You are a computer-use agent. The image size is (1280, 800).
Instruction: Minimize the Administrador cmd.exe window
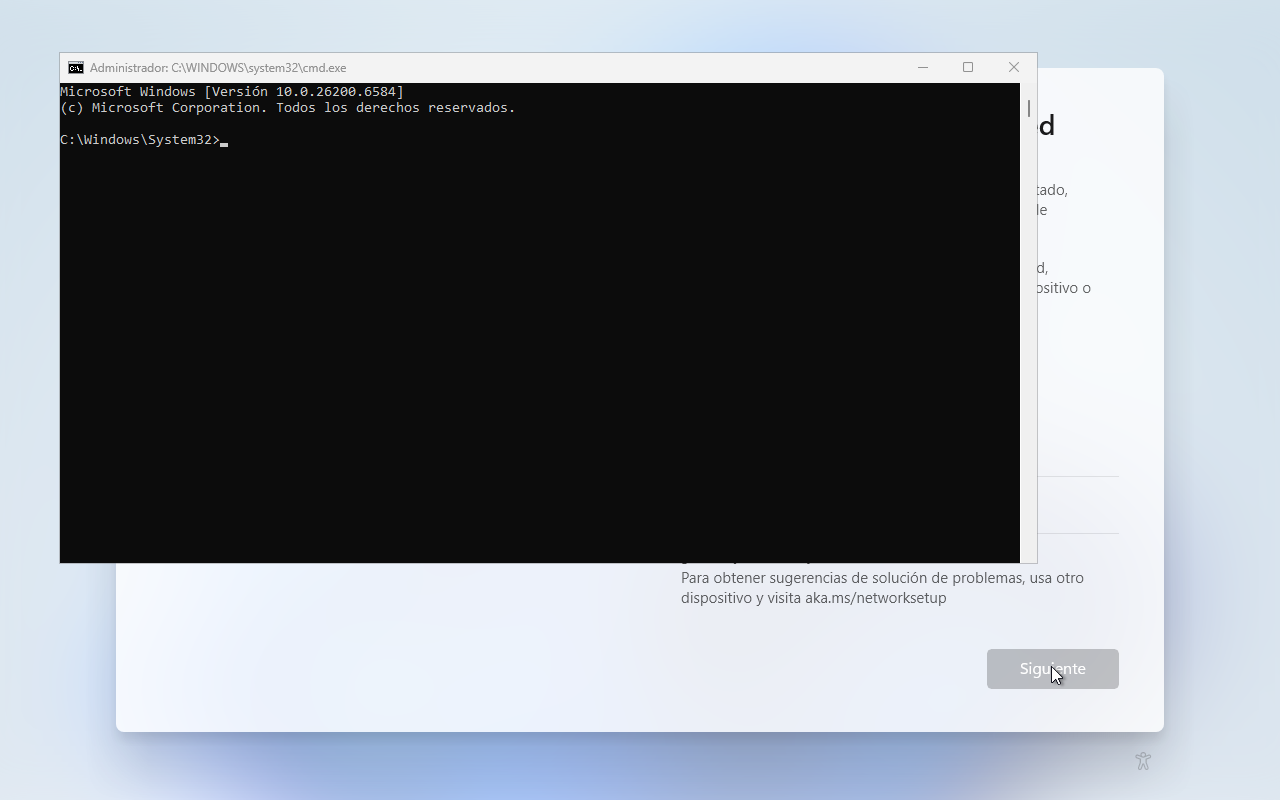point(922,68)
